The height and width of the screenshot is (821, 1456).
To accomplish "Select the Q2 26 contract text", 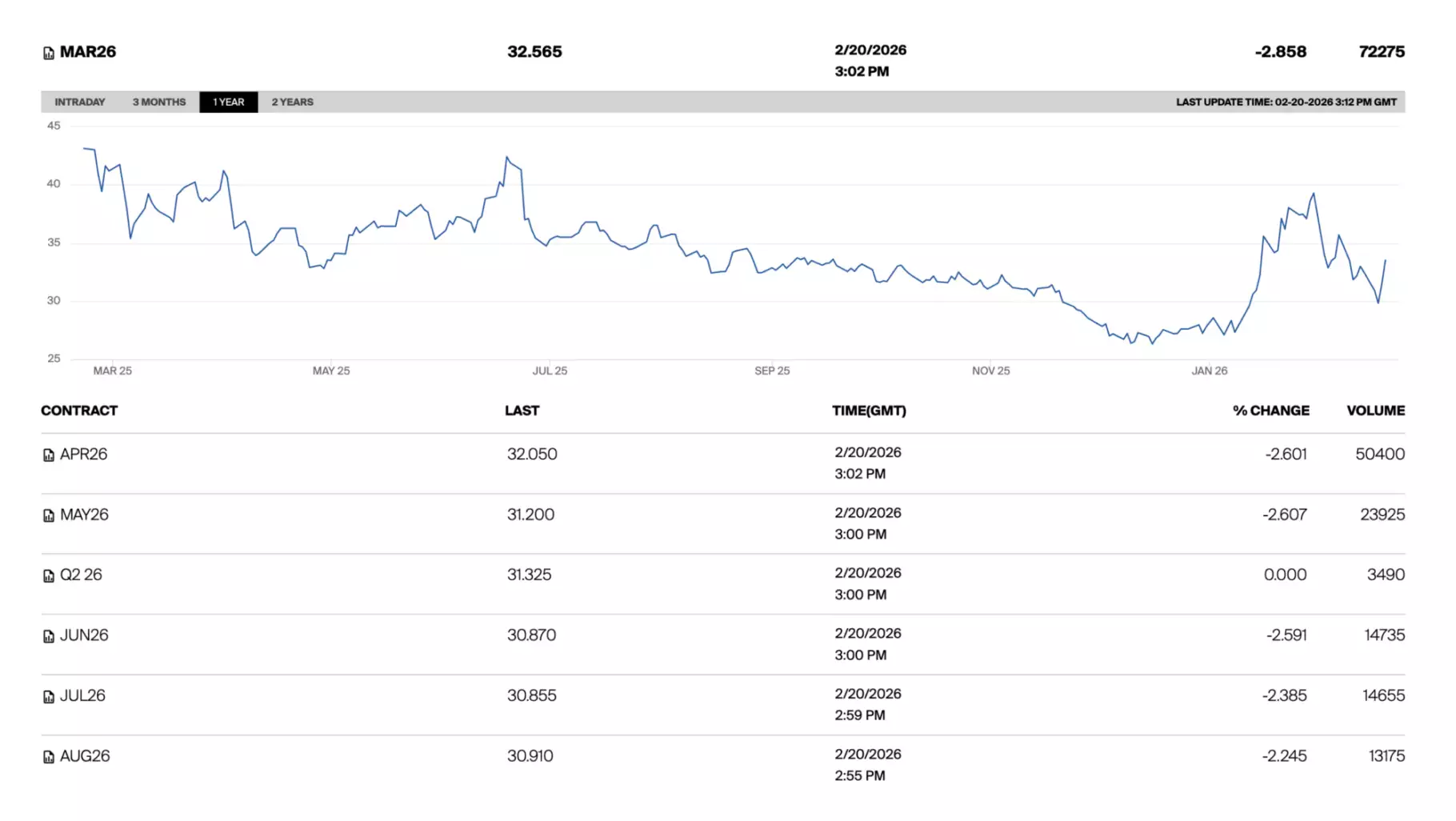I will pyautogui.click(x=82, y=575).
